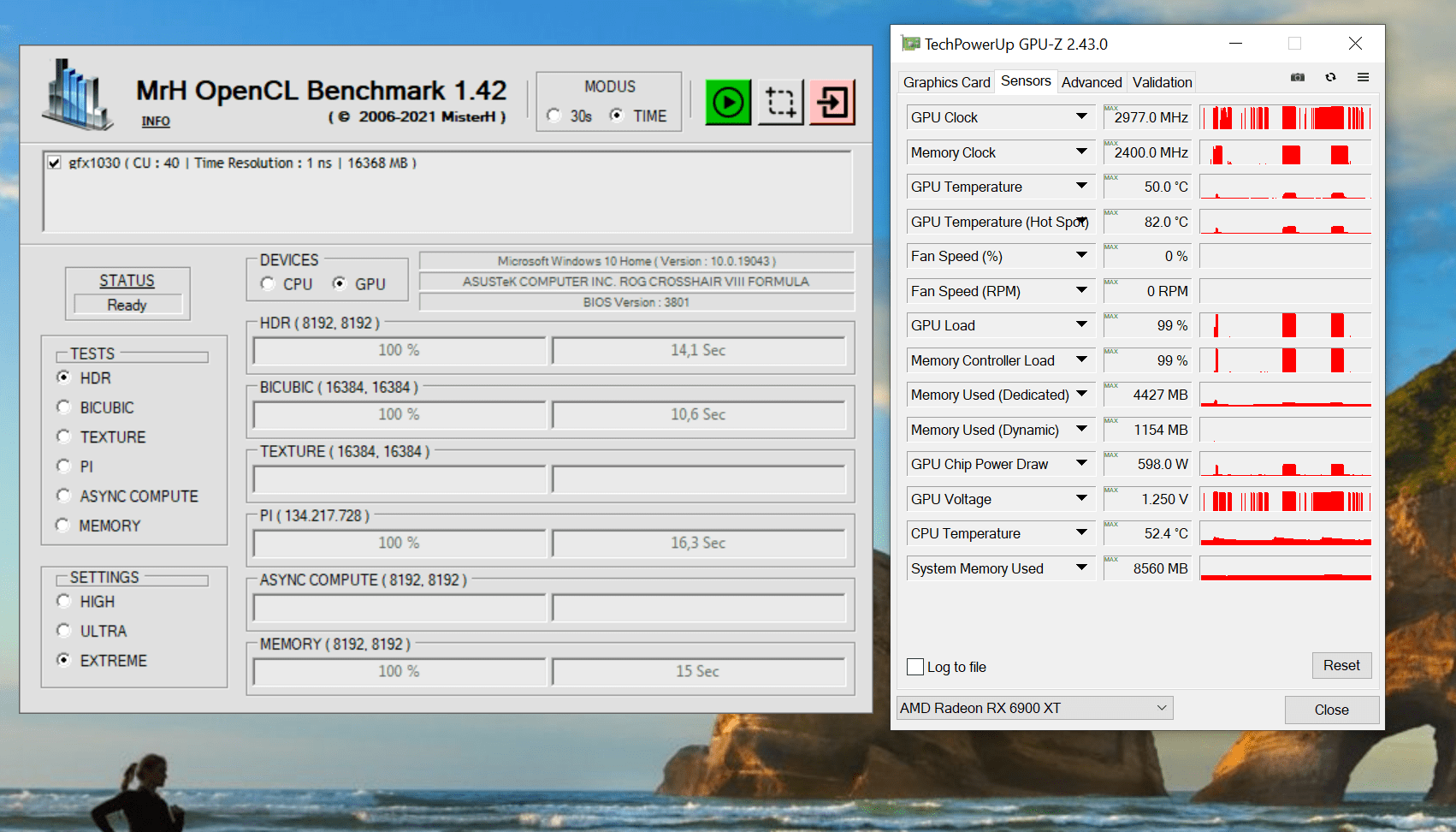
Task: Expand the Memory Controller Load dropdown
Action: pos(1081,360)
